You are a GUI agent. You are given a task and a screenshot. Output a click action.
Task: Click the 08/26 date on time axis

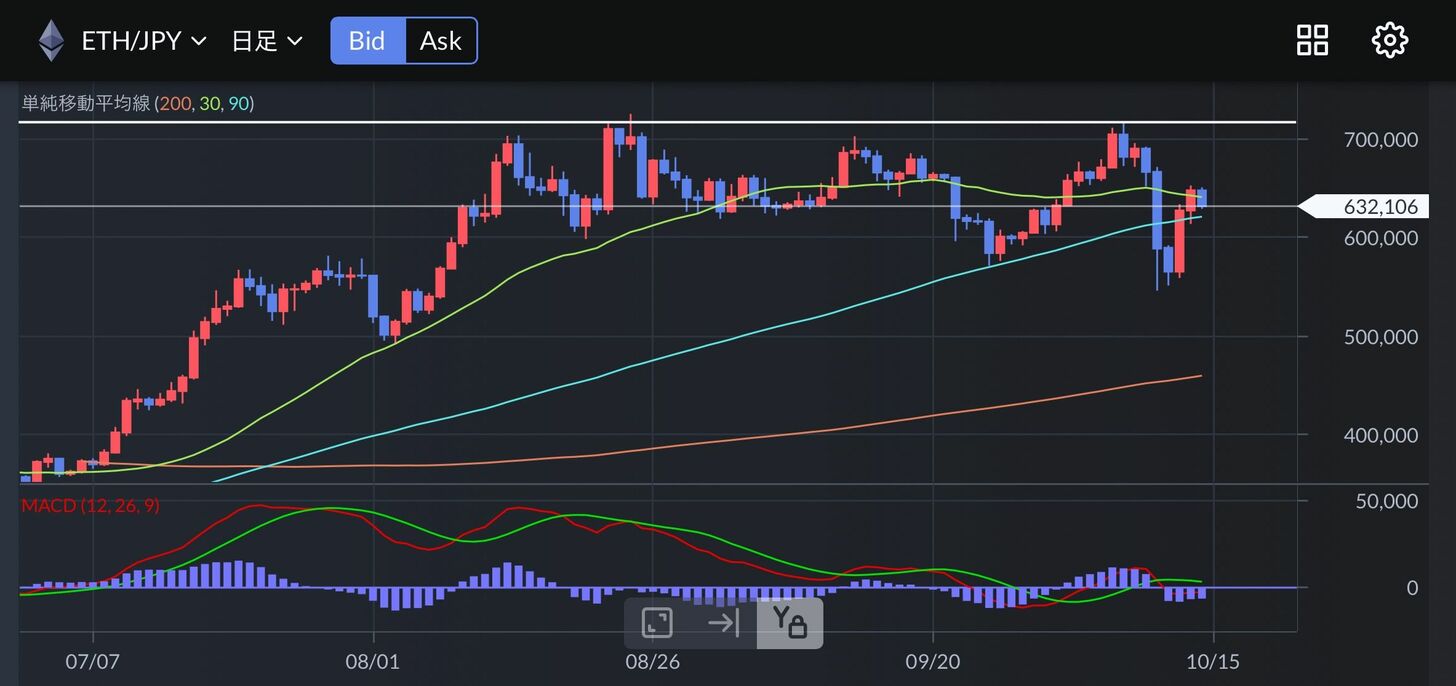tap(651, 661)
